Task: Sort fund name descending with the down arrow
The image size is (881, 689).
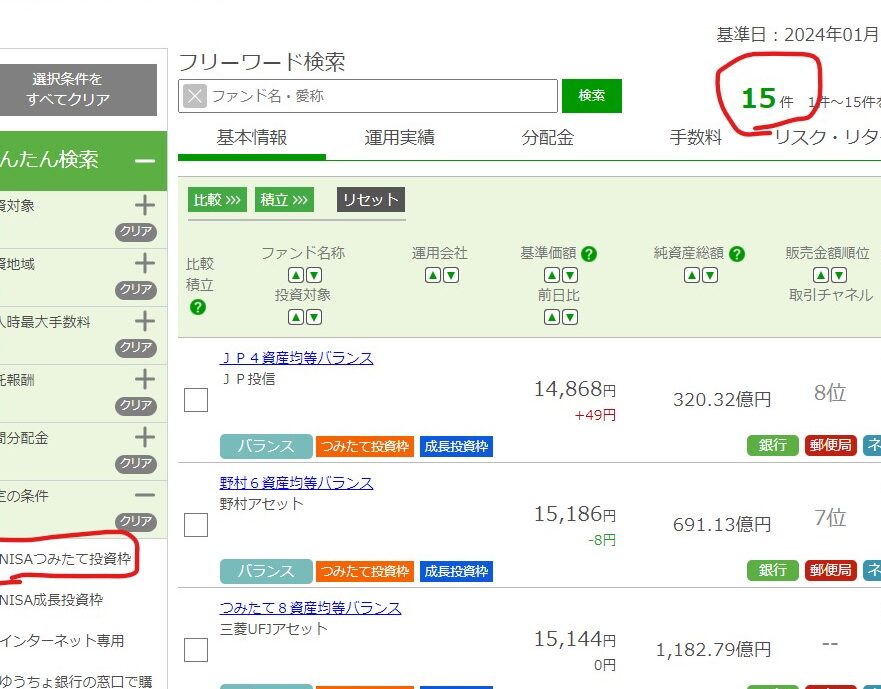Action: coord(314,275)
